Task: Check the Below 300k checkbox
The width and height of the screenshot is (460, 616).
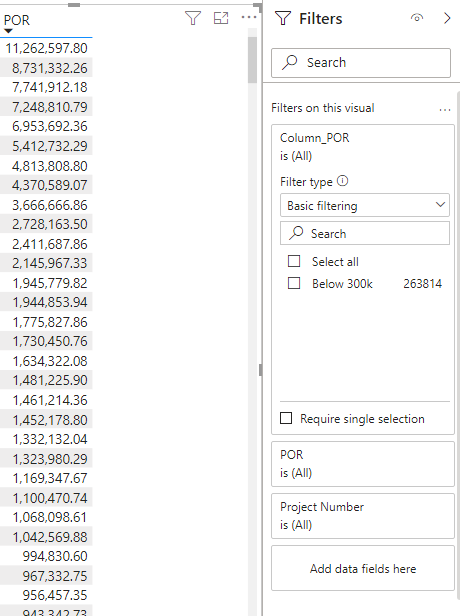Action: [294, 283]
